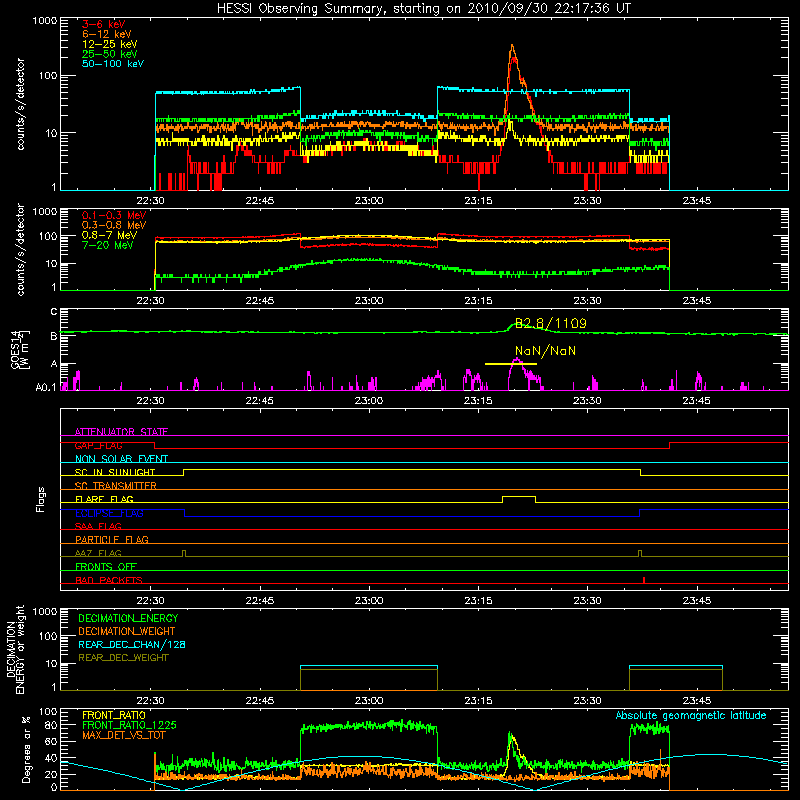800x800 pixels.
Task: Click the 22:30 tick label under flags panel
Action: (x=151, y=601)
